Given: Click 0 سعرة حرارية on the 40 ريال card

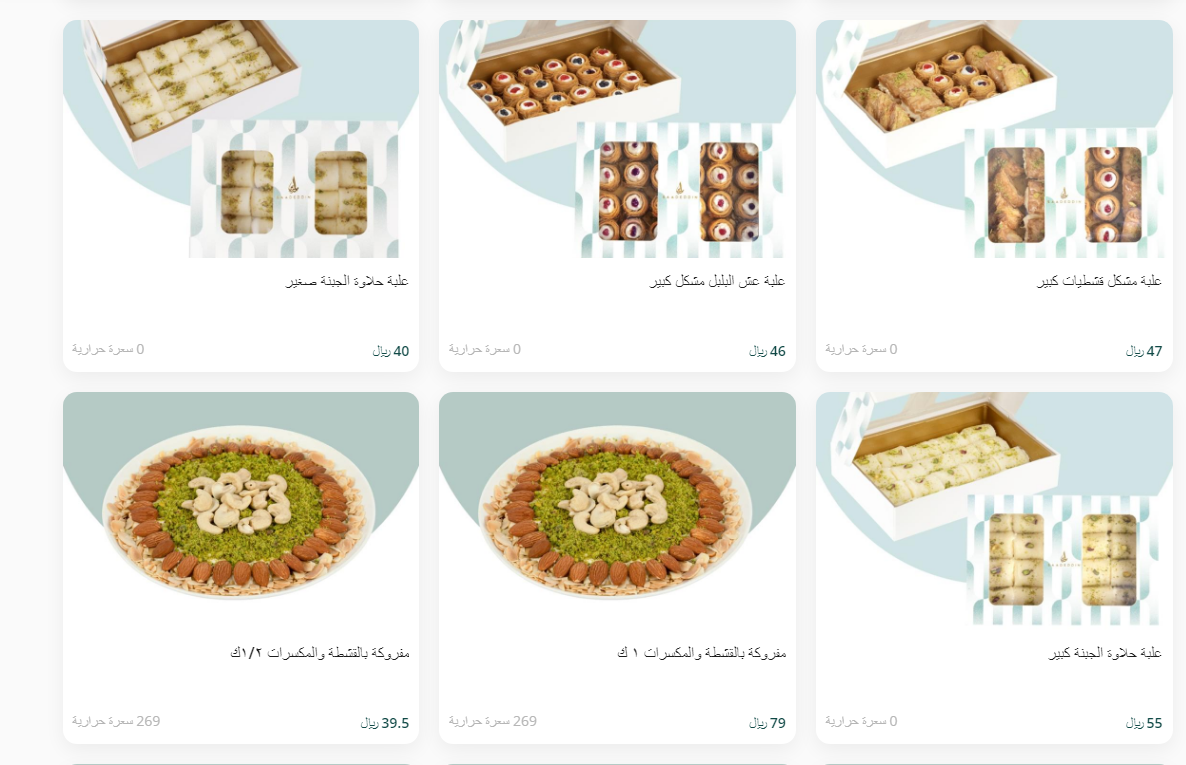Looking at the screenshot, I should coord(108,349).
